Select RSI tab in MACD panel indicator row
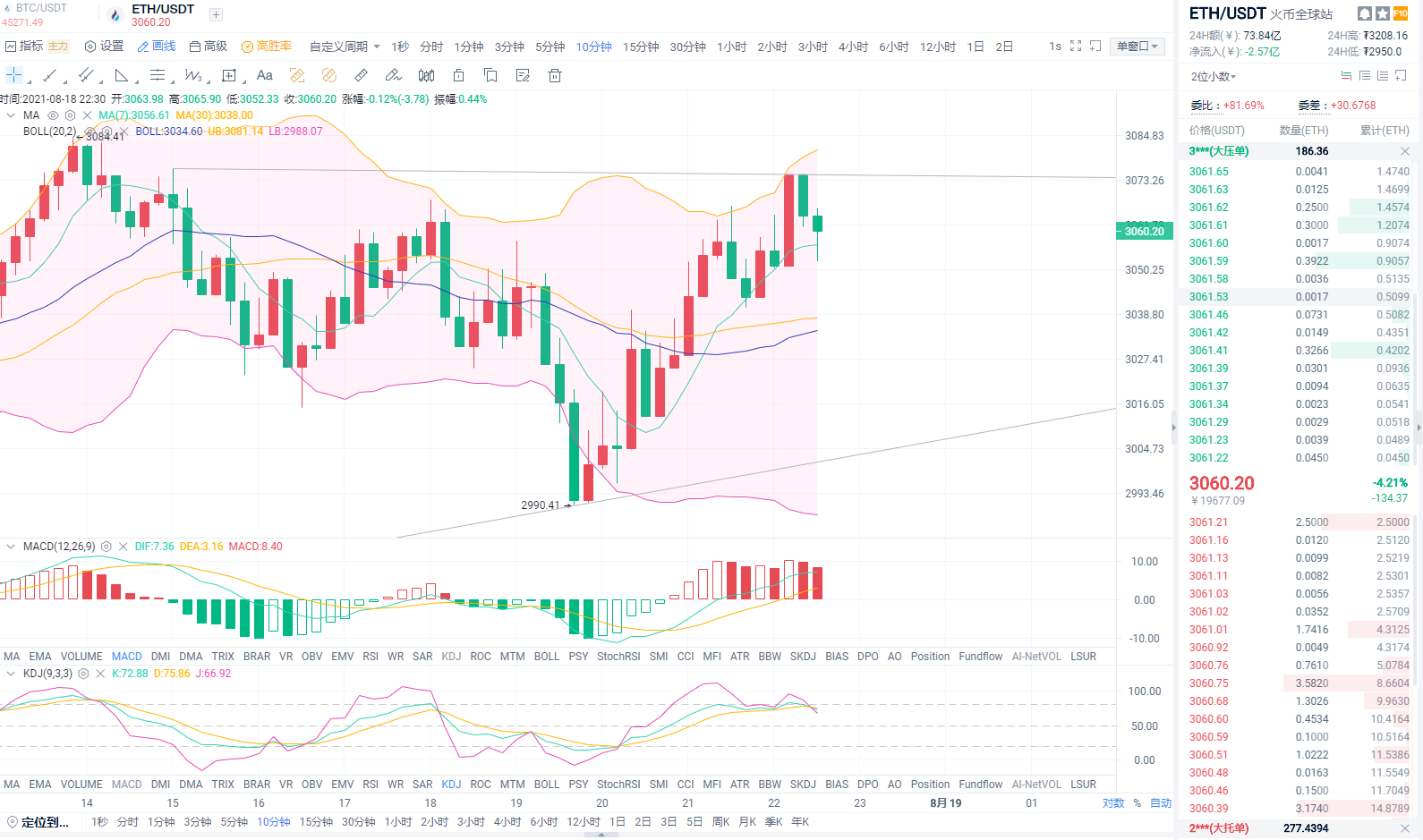Screen dimensions: 1423x840 pyautogui.click(x=371, y=657)
